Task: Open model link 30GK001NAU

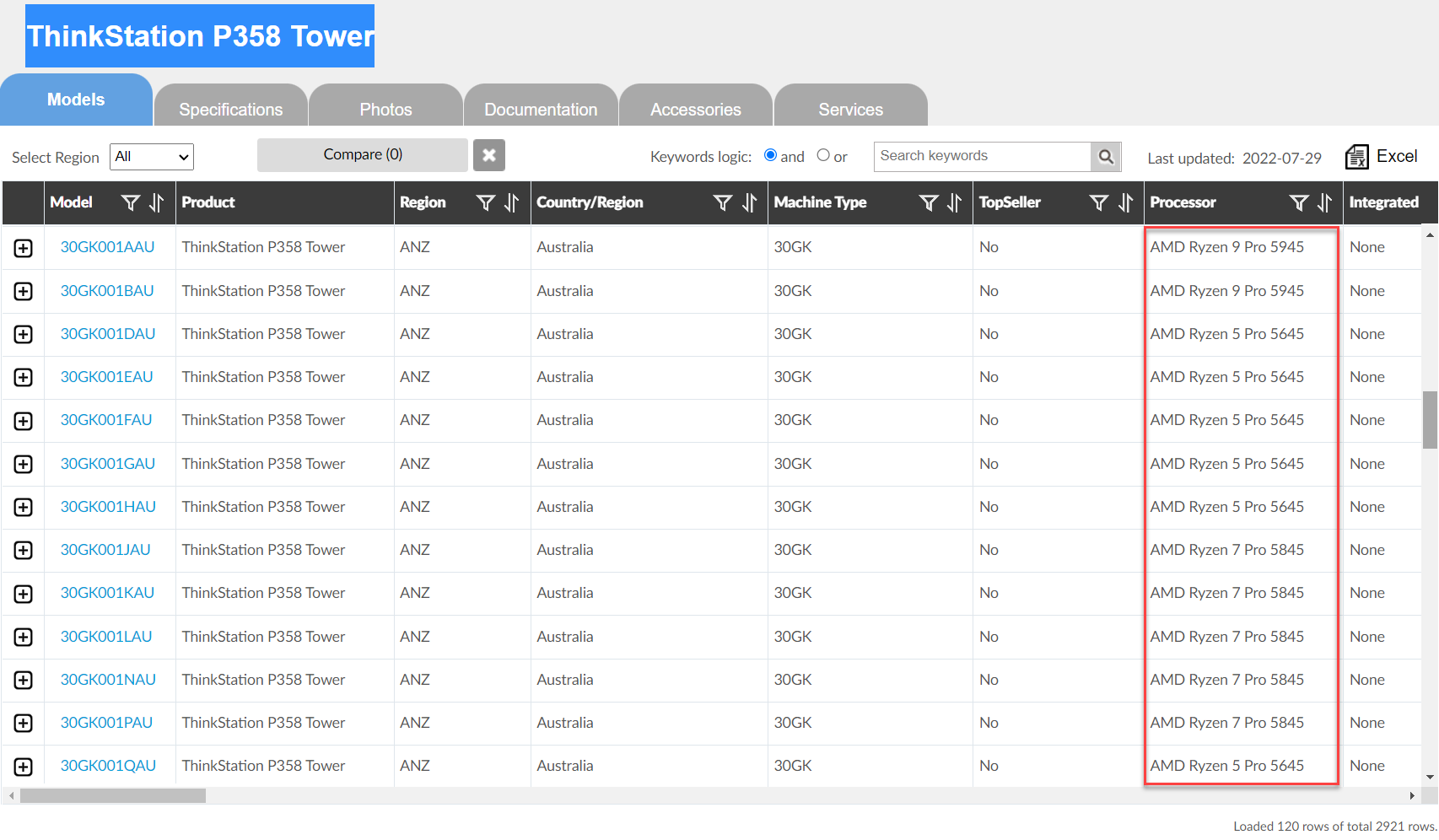Action: [x=108, y=680]
